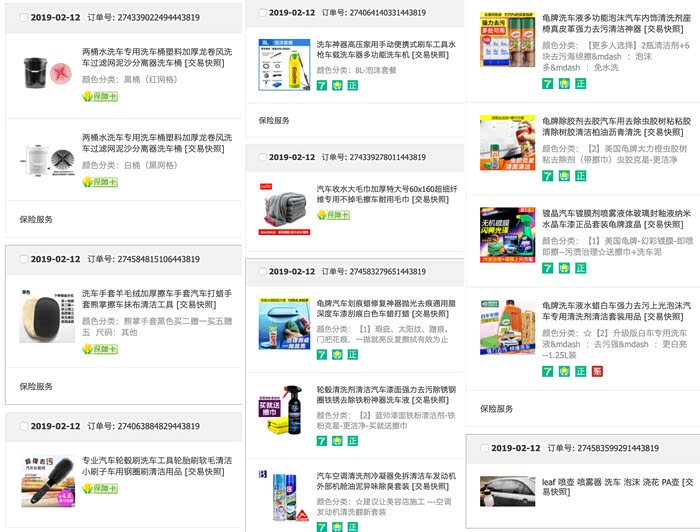
Task: Check the box for order 274064140331443819
Action: point(263,12)
